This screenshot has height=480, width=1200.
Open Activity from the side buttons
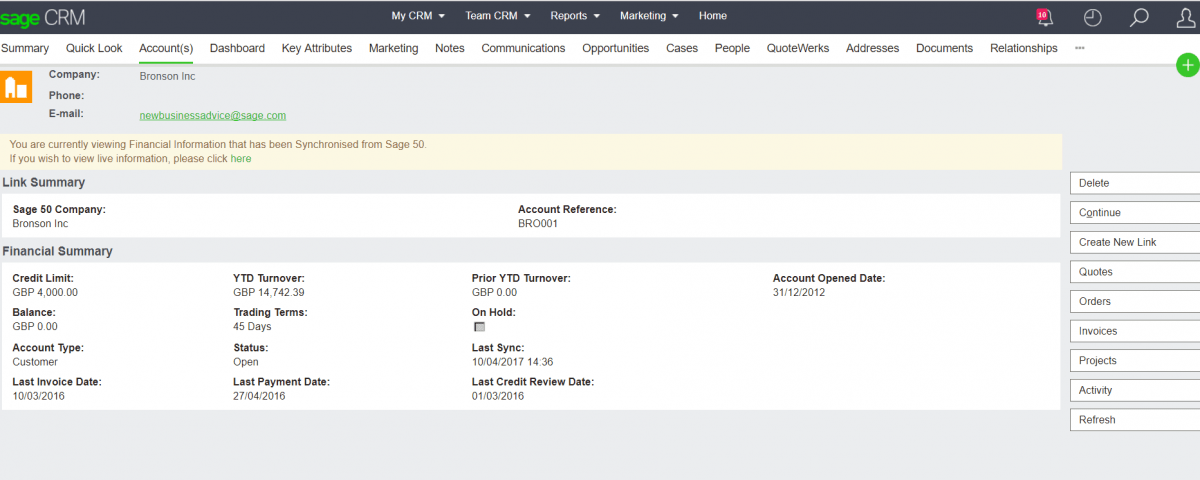tap(1135, 390)
